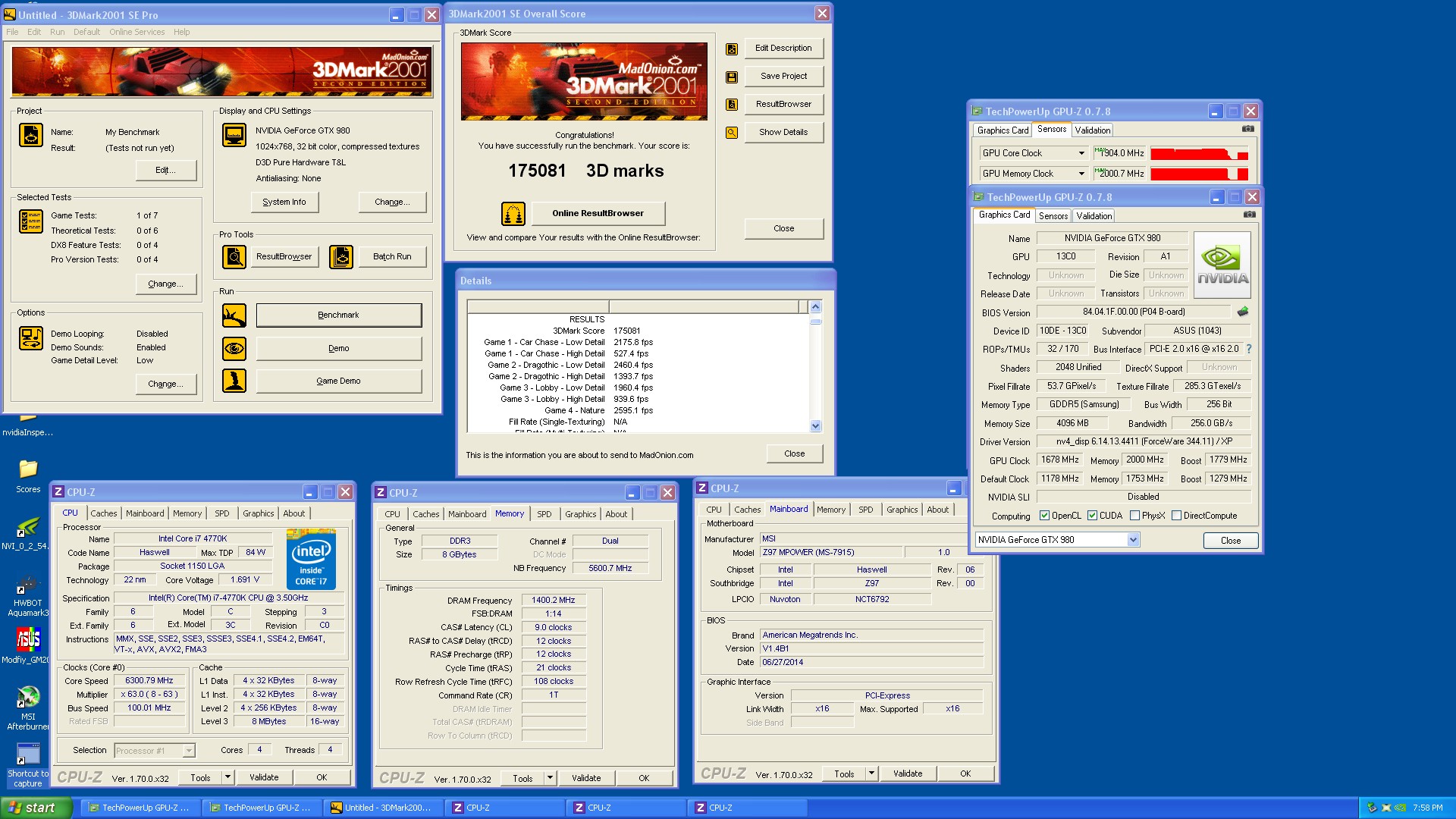
Task: Click the Show Details button
Action: 783,133
